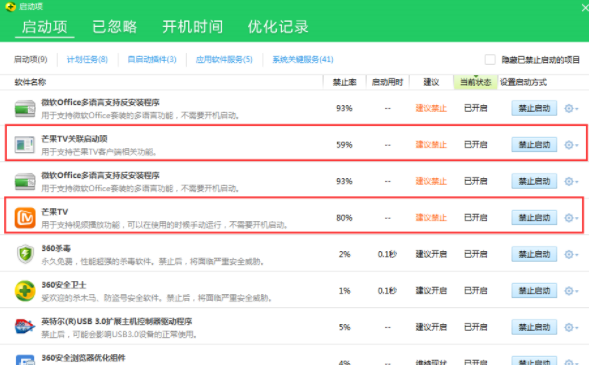Select 英特尔(R)USB 3.0扩展主机控制器驱动程序 text
Viewport: 589px width, 365px height.
point(117,321)
